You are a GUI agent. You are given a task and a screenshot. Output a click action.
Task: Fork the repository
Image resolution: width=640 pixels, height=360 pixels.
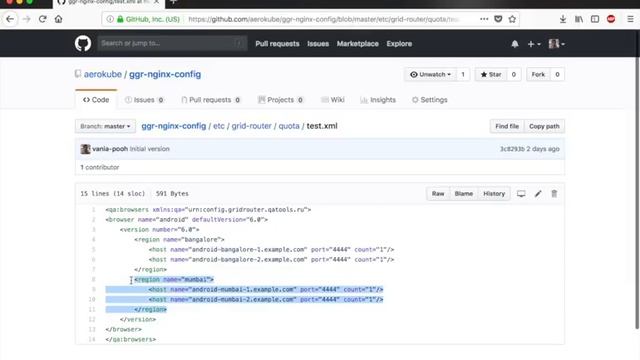click(x=538, y=74)
